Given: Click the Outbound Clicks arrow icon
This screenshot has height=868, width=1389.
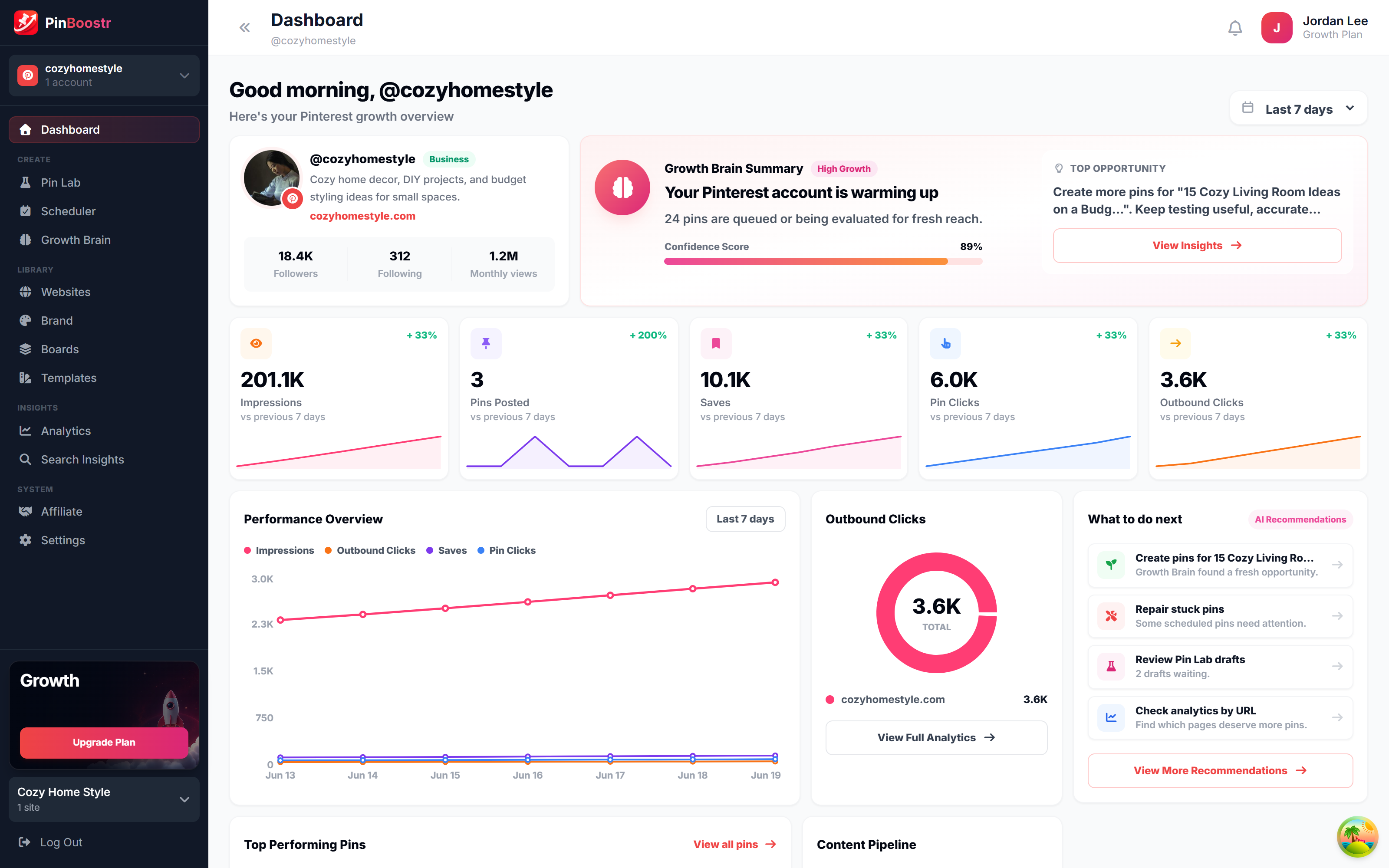Looking at the screenshot, I should pos(1175,343).
